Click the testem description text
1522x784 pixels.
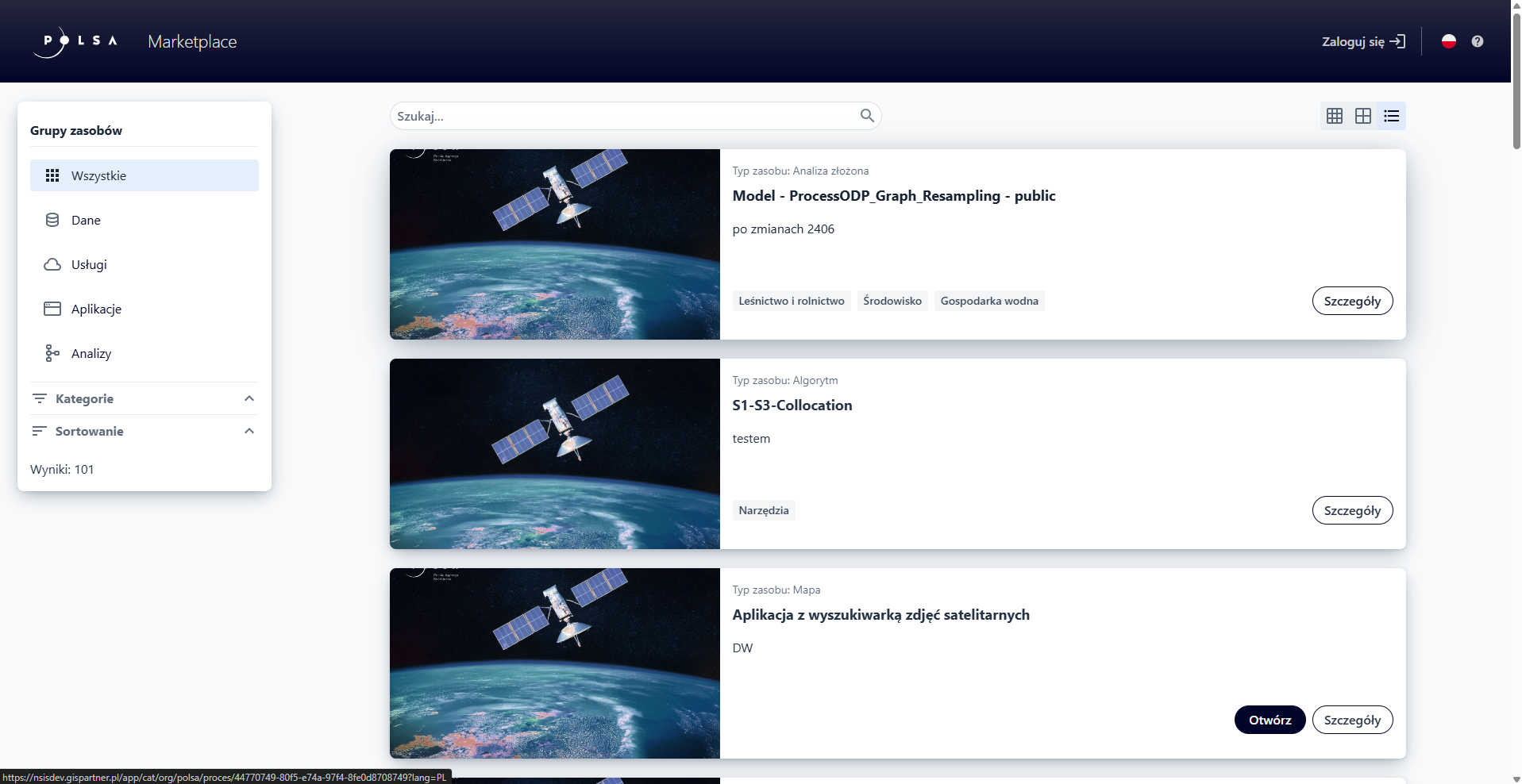751,439
